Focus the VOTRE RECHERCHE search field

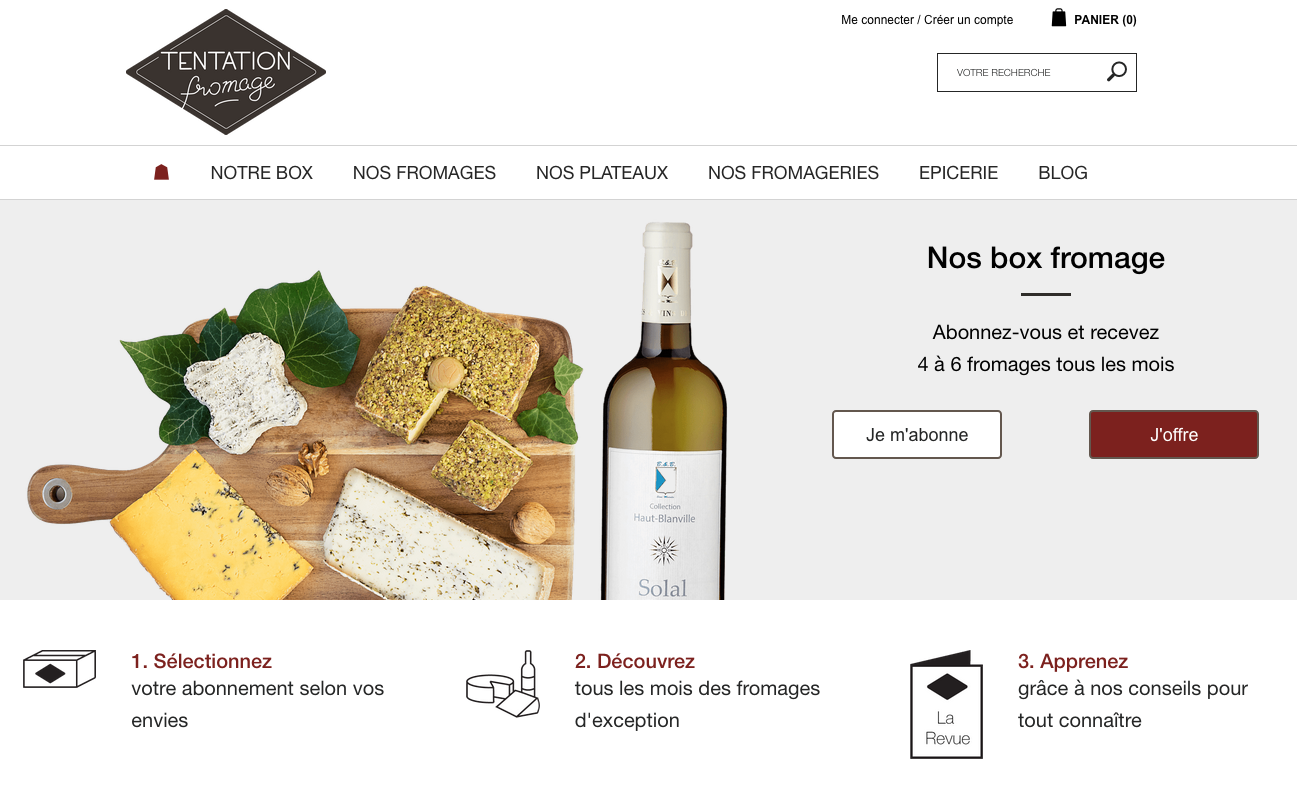click(x=1020, y=73)
